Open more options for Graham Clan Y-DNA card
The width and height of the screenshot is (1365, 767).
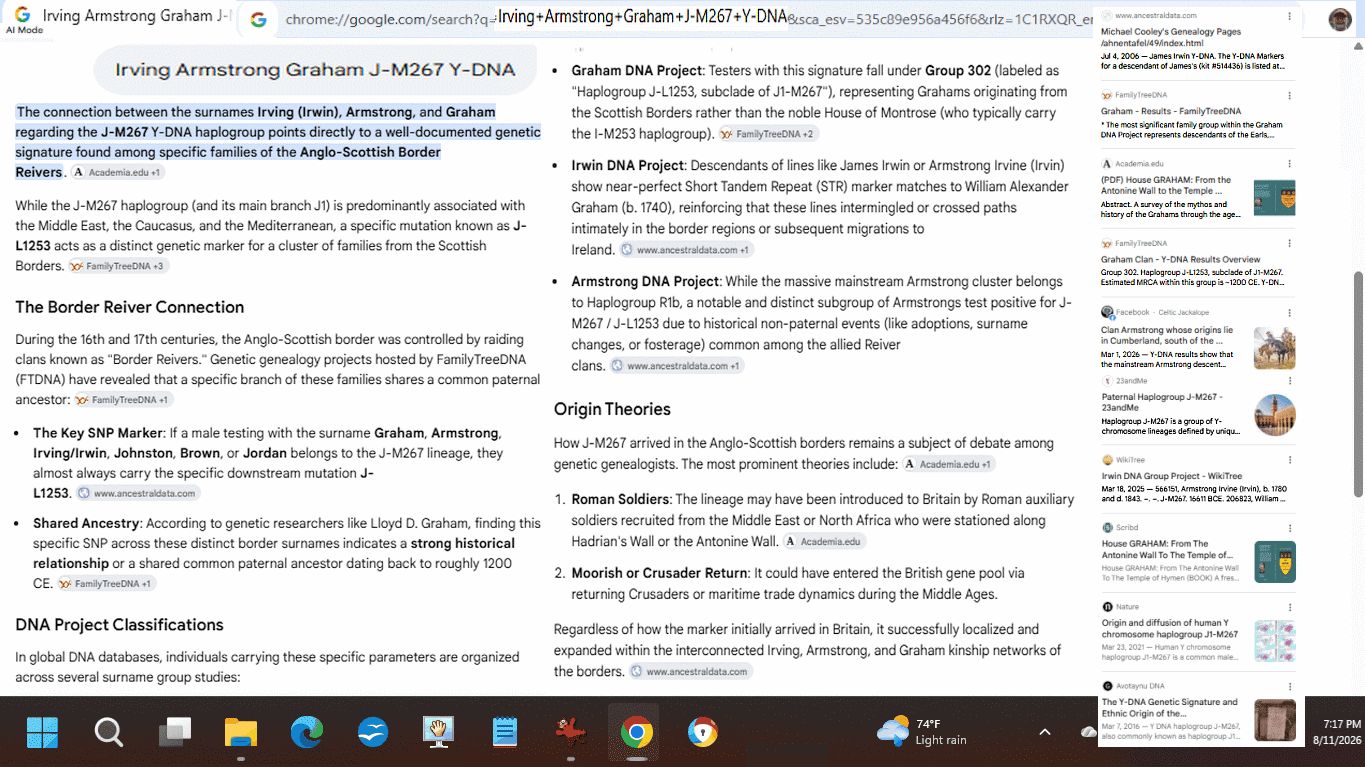pyautogui.click(x=1288, y=243)
